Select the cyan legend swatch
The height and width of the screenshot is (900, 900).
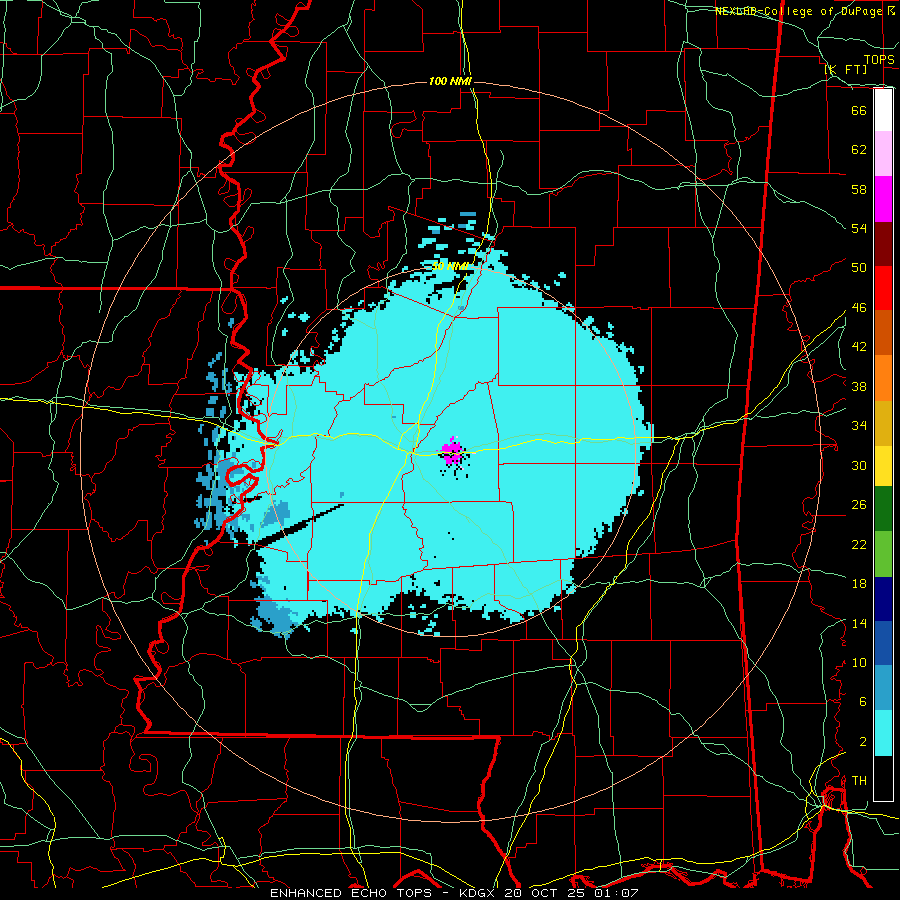(883, 733)
